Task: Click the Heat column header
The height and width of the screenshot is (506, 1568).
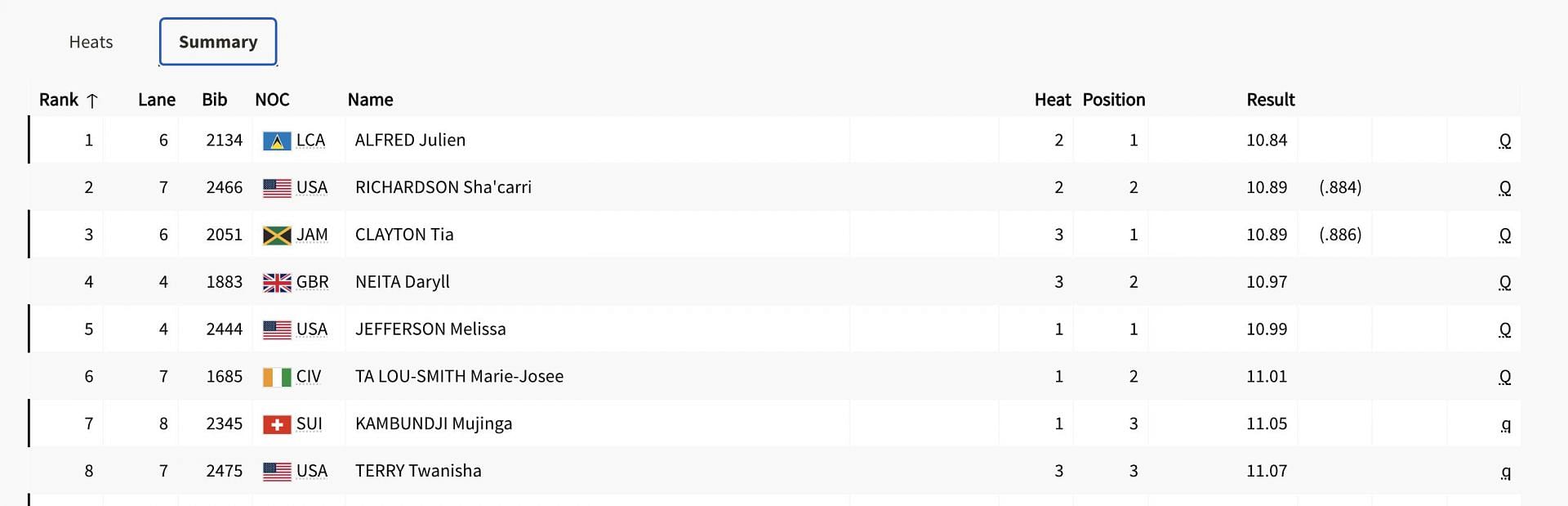Action: click(x=1052, y=100)
